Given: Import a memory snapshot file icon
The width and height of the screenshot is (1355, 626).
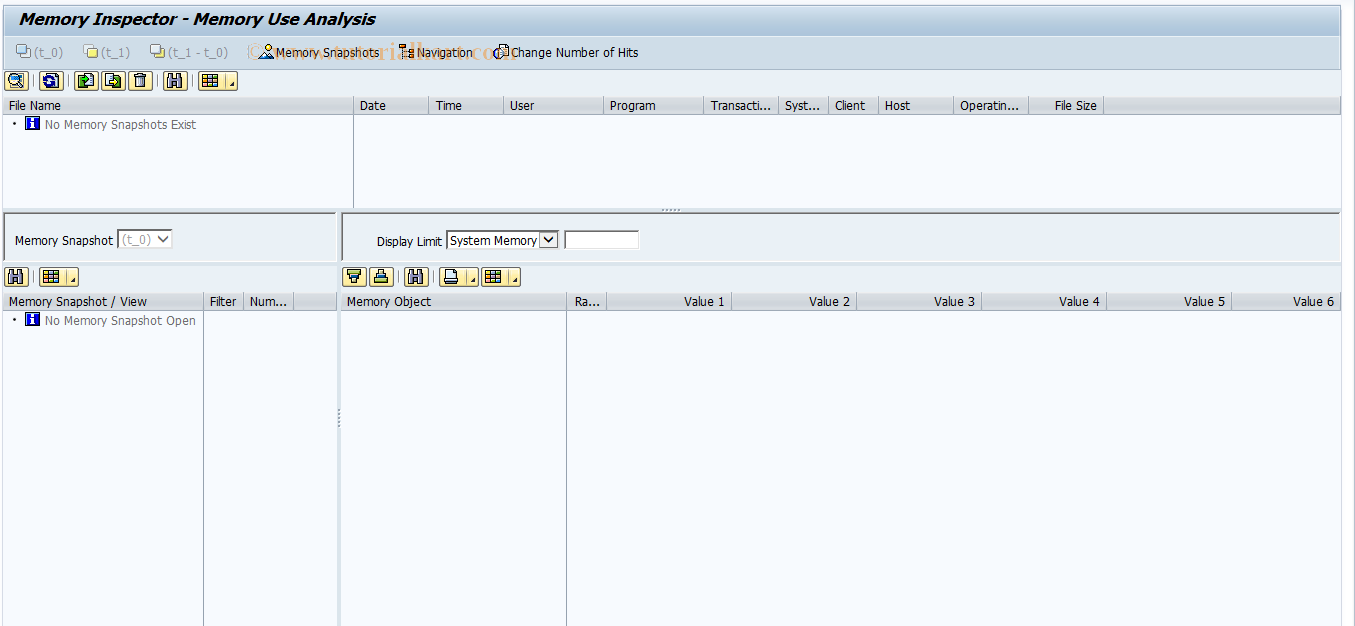Looking at the screenshot, I should [x=86, y=81].
